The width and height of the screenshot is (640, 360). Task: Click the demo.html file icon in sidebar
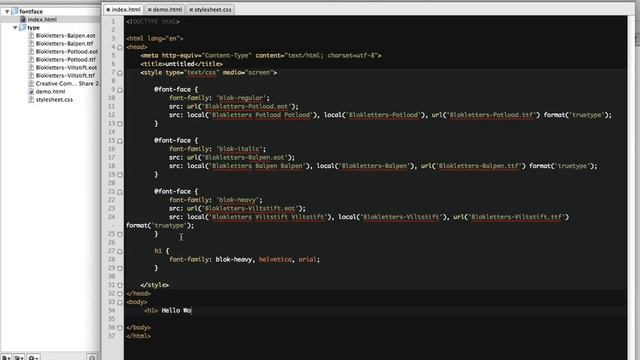(x=31, y=91)
